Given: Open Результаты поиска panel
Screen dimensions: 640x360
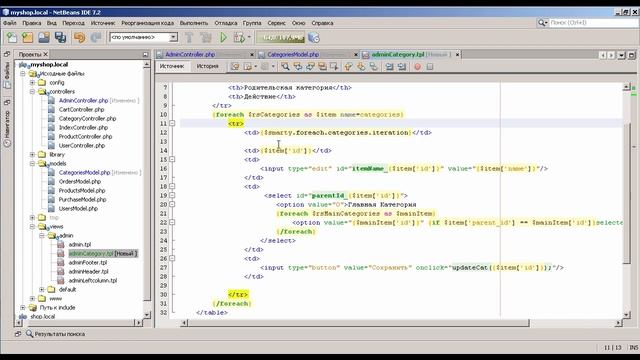Looking at the screenshot, I should point(56,334).
